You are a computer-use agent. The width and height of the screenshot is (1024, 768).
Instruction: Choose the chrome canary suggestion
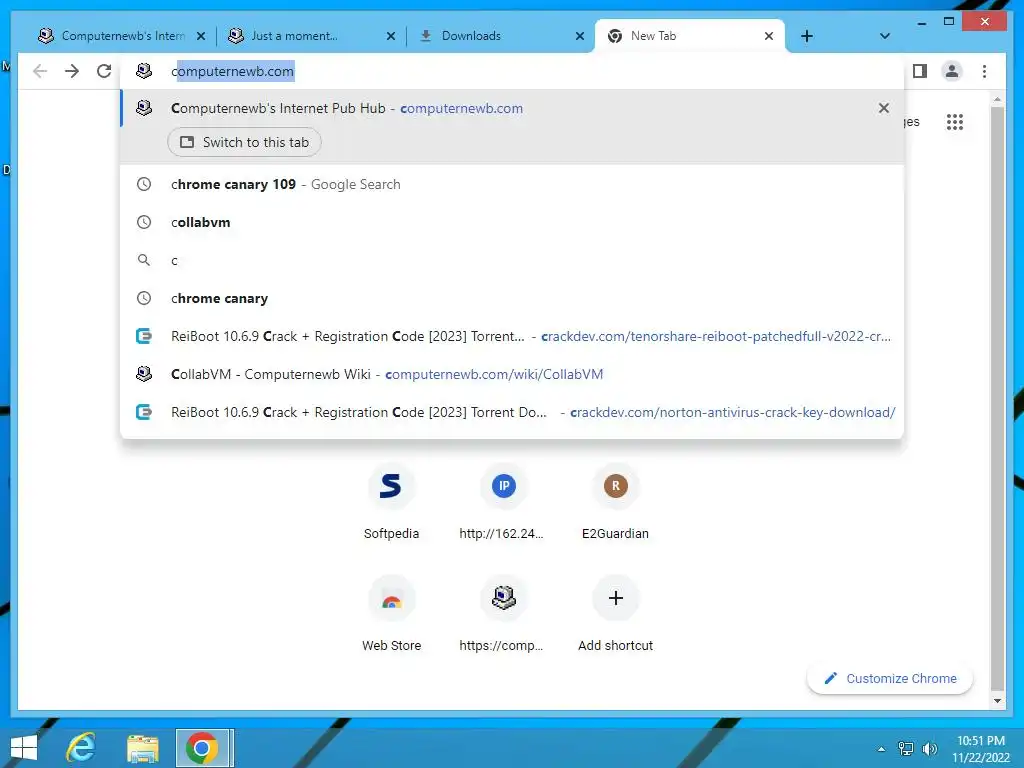tap(512, 298)
